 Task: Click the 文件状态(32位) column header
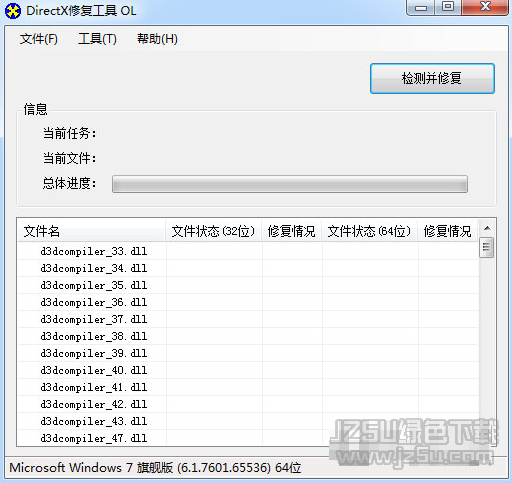(x=213, y=231)
